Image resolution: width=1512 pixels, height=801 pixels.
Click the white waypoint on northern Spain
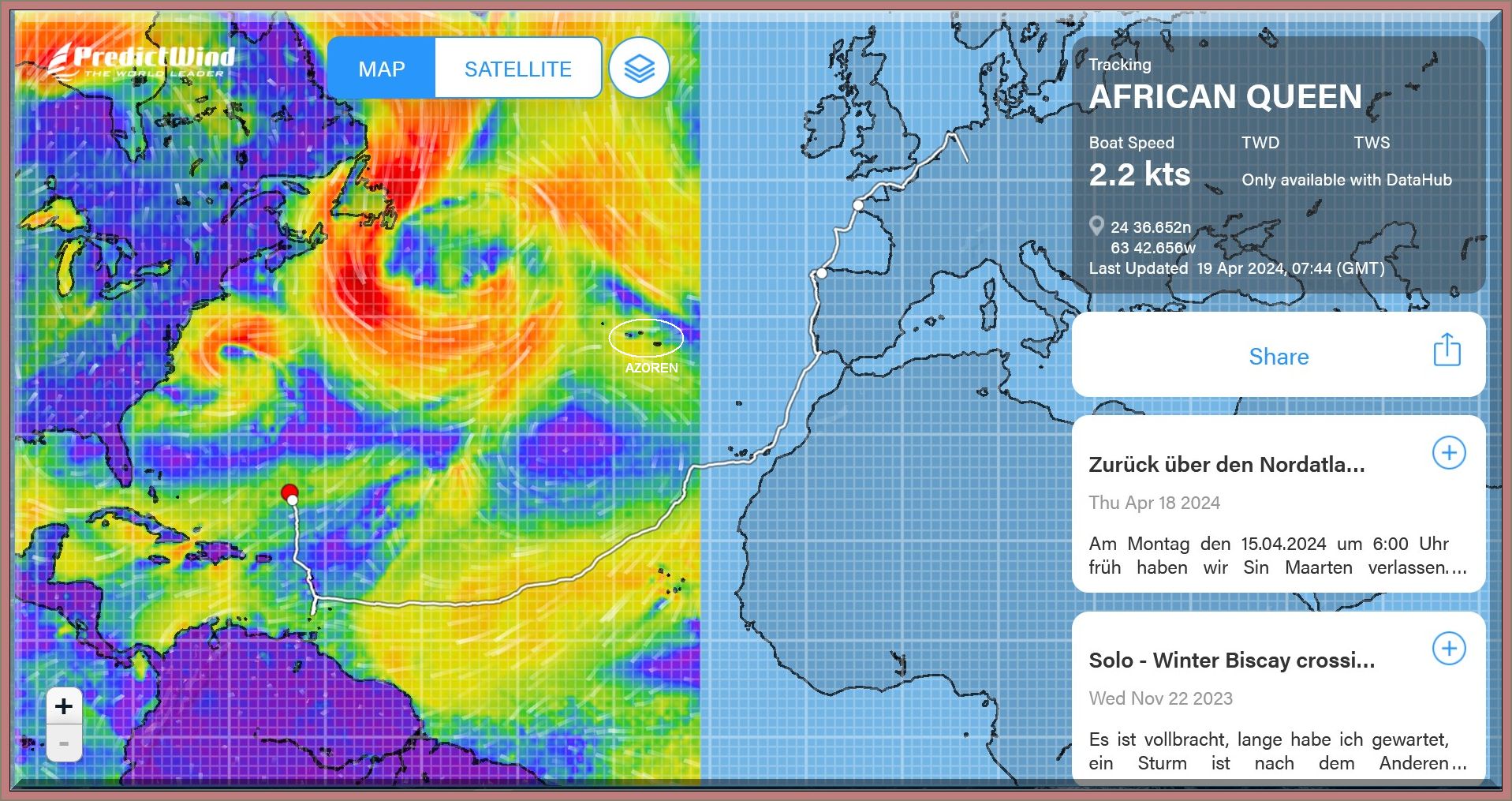click(x=858, y=205)
